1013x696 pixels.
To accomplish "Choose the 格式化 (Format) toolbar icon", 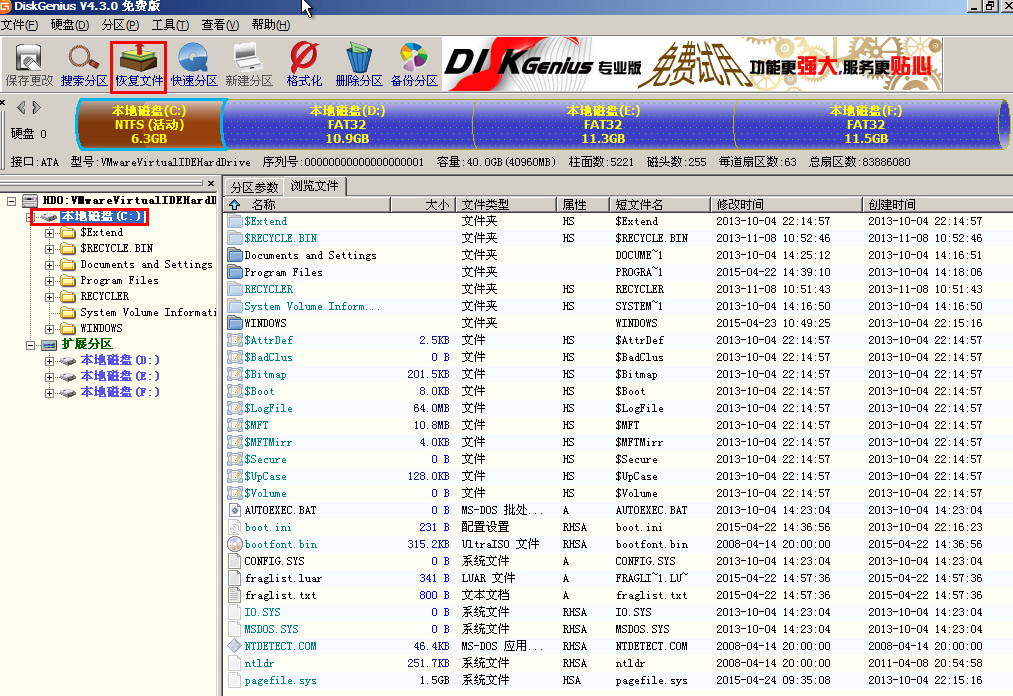I will [x=304, y=64].
